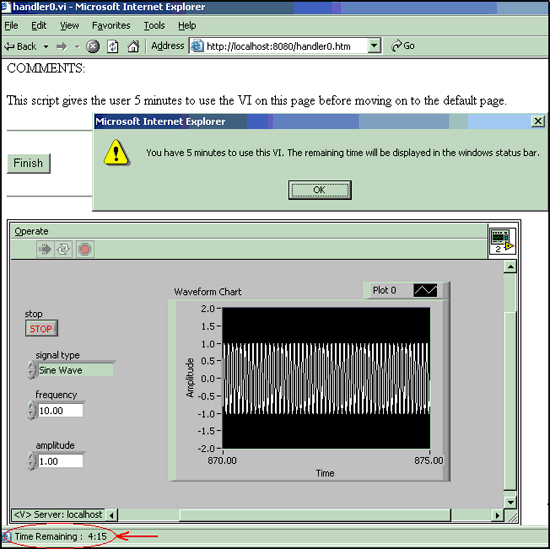Toggle the red STOP boolean button
This screenshot has width=550, height=549.
click(x=41, y=329)
